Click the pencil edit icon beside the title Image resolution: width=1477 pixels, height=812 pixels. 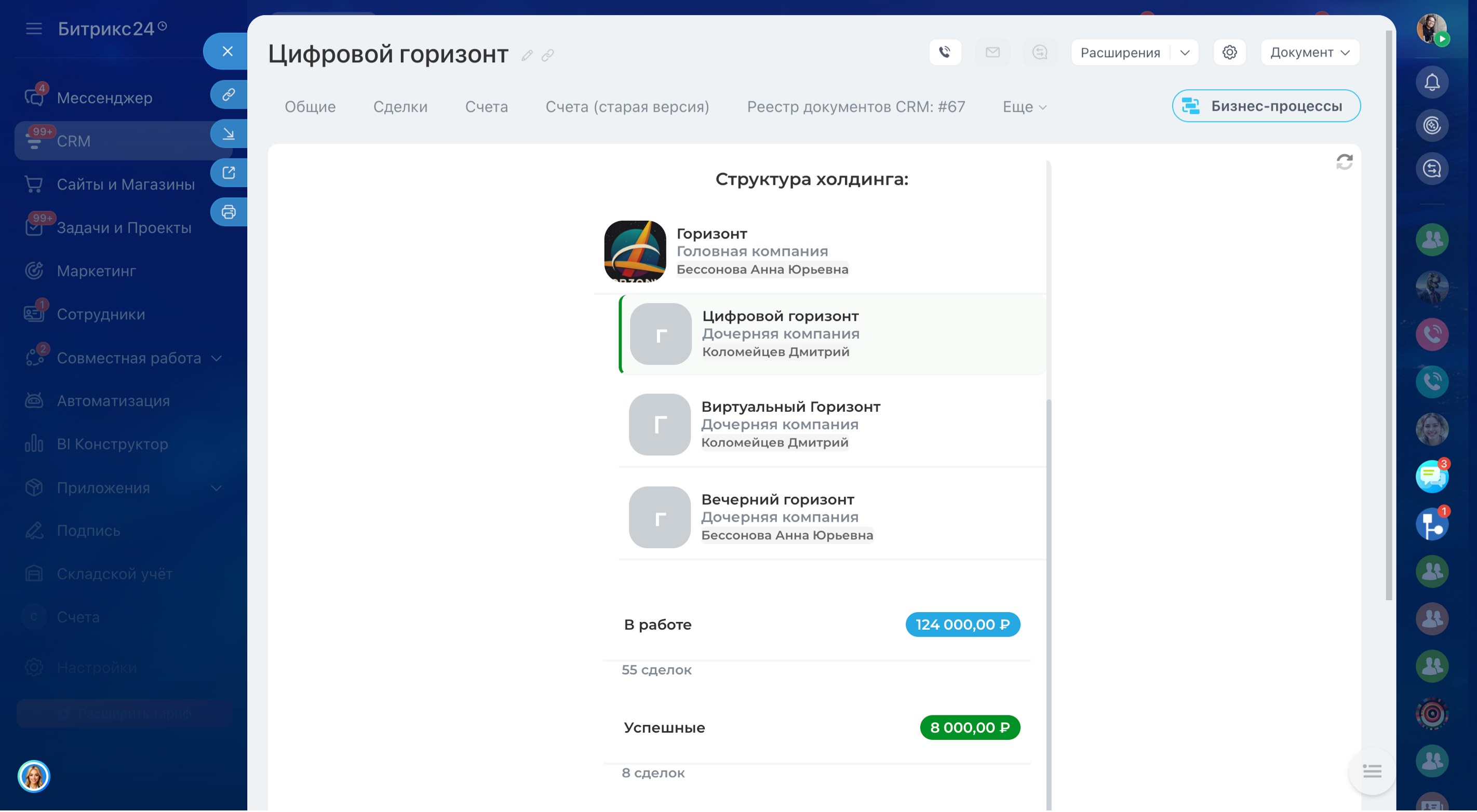tap(527, 56)
